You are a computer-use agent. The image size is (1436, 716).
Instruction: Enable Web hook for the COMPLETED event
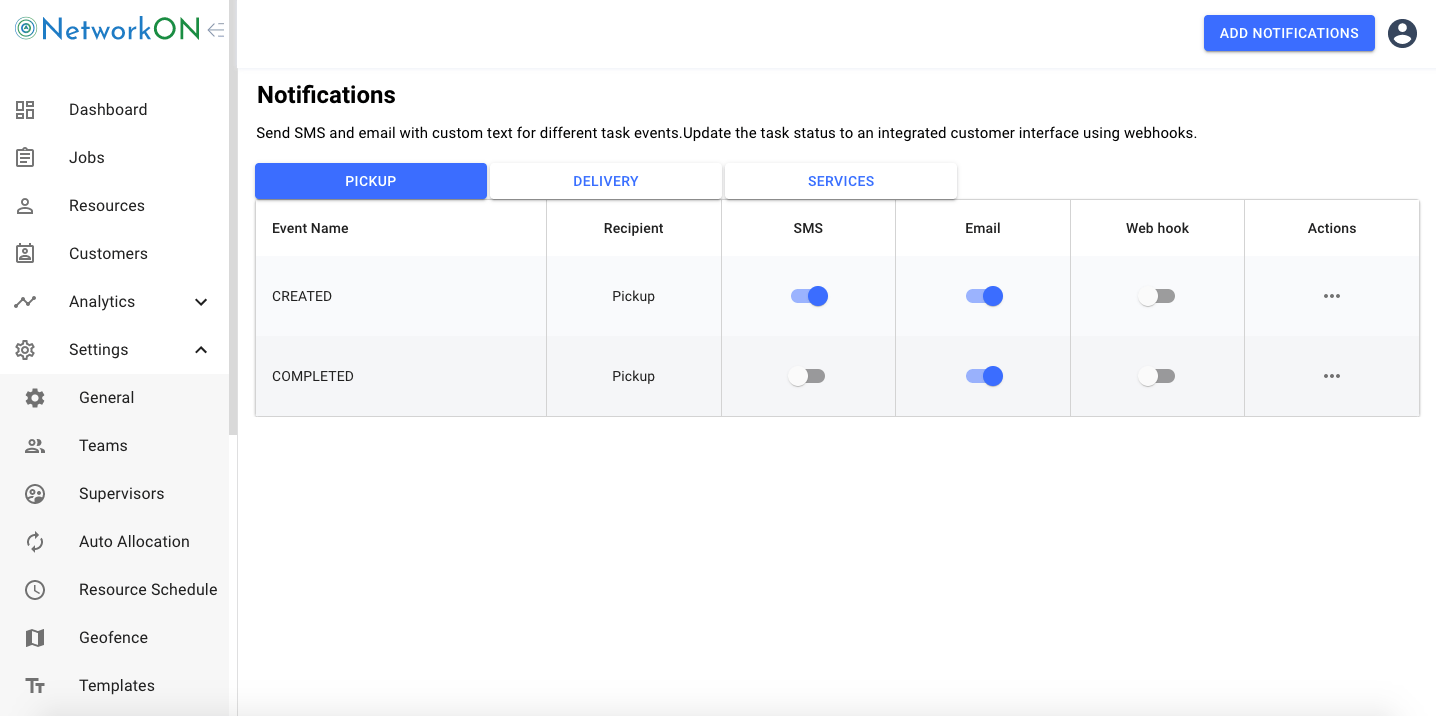click(x=1157, y=376)
